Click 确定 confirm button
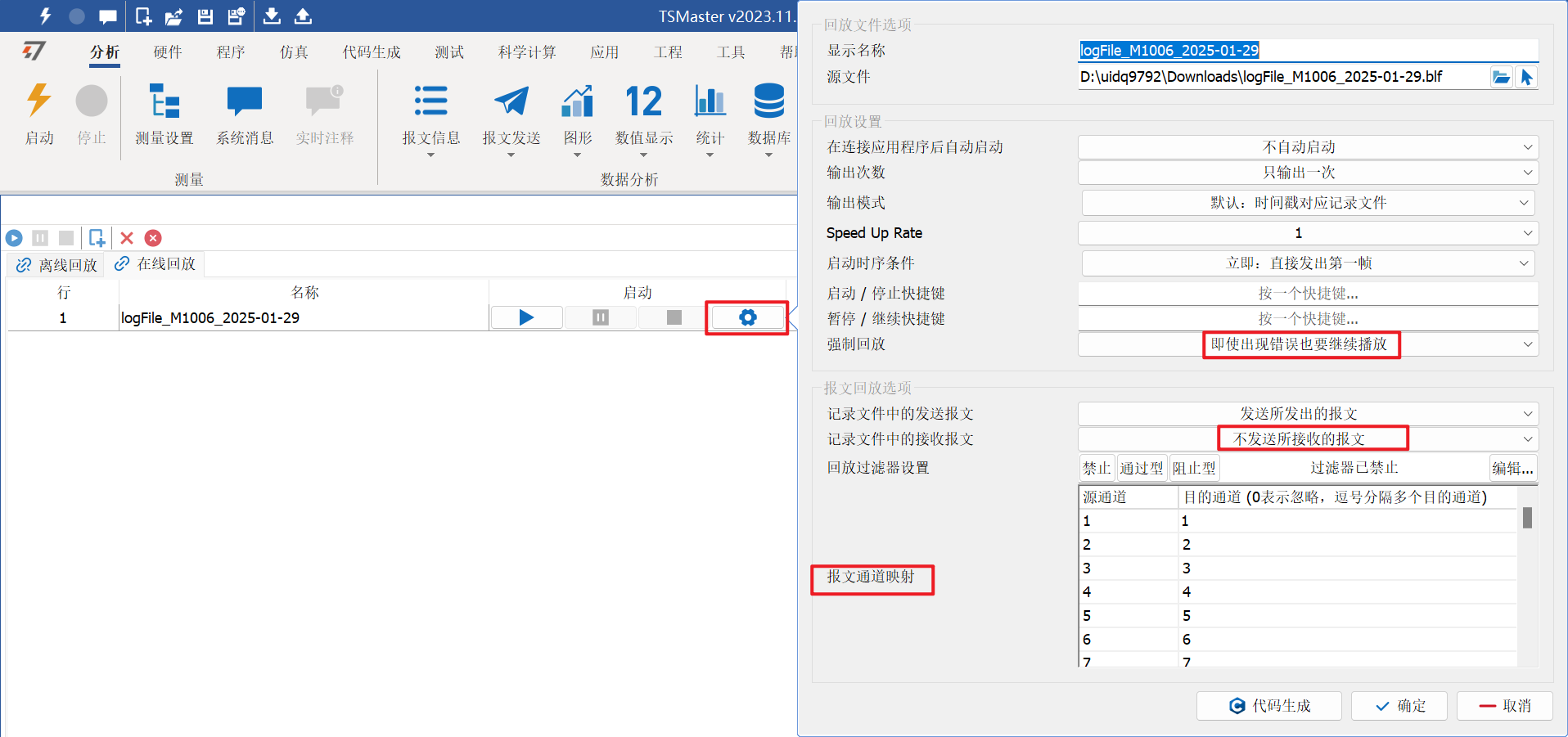This screenshot has height=737, width=1568. click(x=1399, y=706)
